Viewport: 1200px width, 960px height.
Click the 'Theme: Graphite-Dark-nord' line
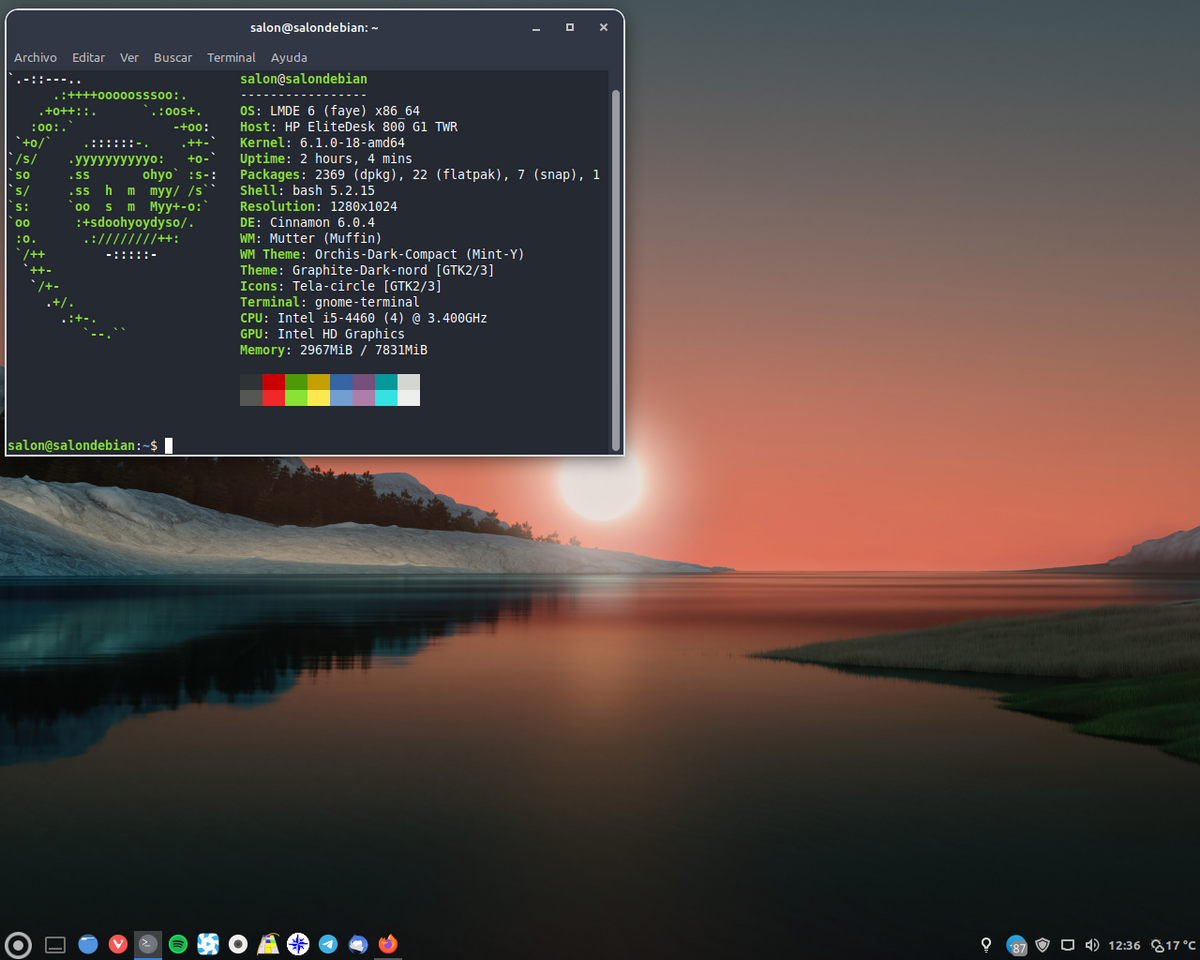tap(367, 270)
